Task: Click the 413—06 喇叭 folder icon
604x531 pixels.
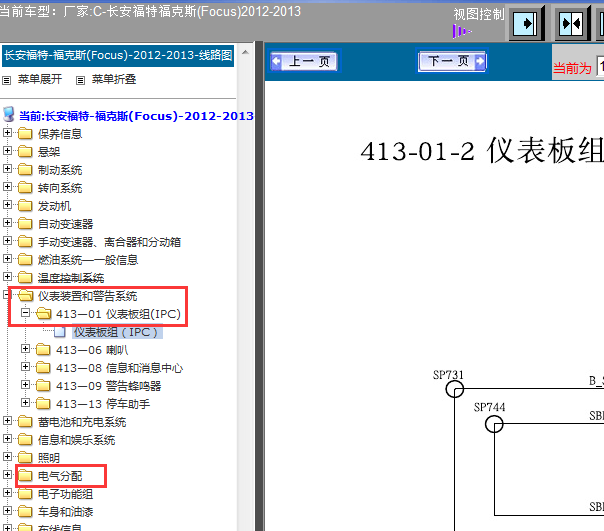Action: click(43, 350)
